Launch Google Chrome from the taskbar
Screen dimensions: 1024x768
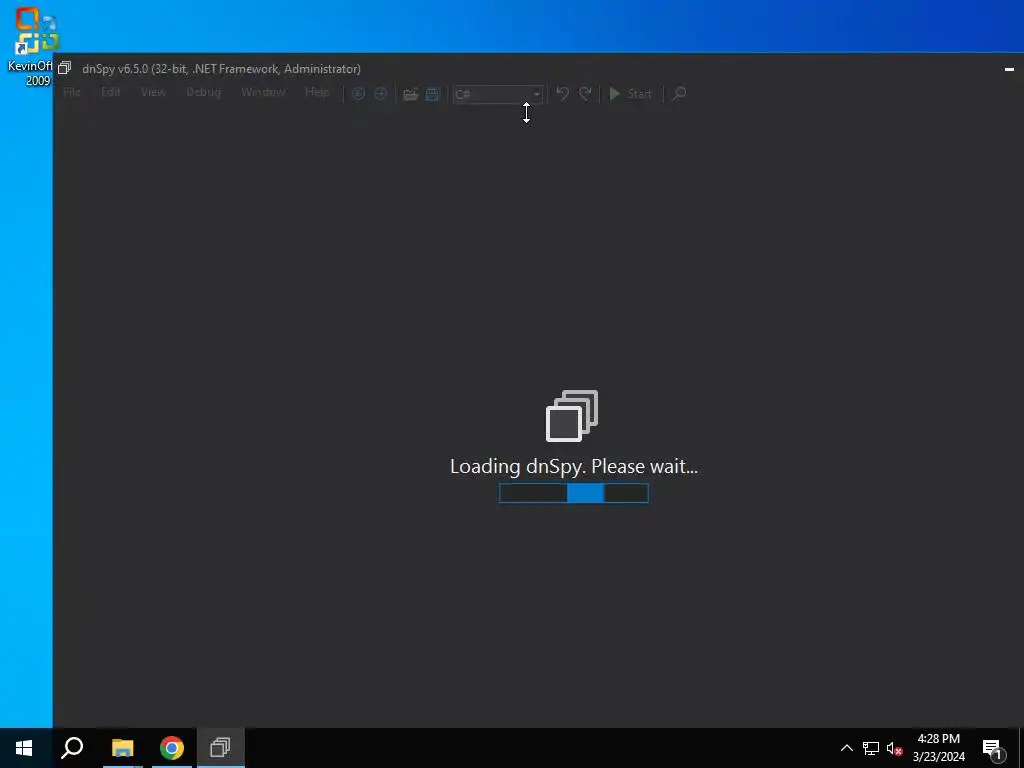pos(172,748)
